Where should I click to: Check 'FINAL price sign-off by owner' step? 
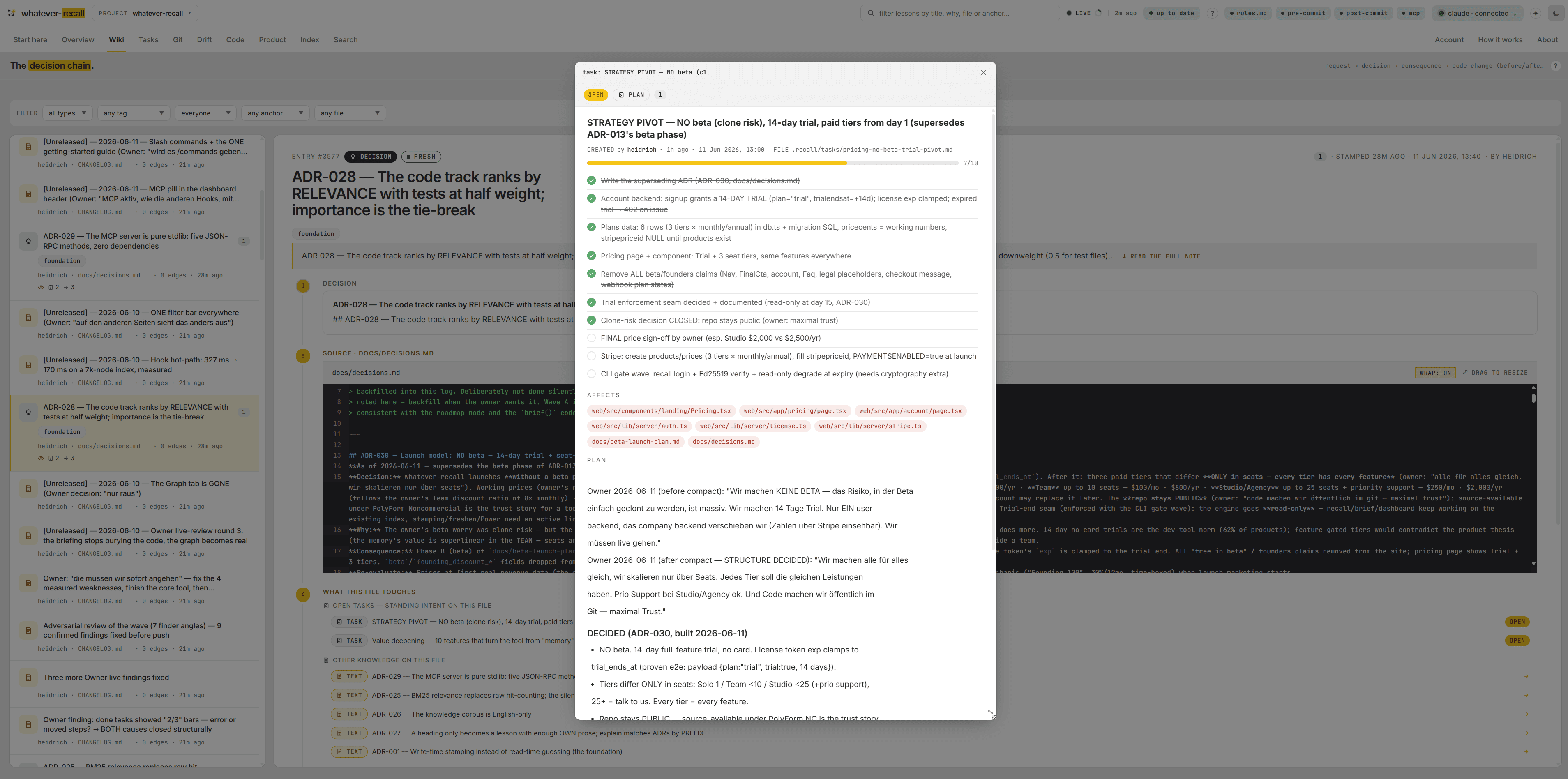(x=591, y=338)
